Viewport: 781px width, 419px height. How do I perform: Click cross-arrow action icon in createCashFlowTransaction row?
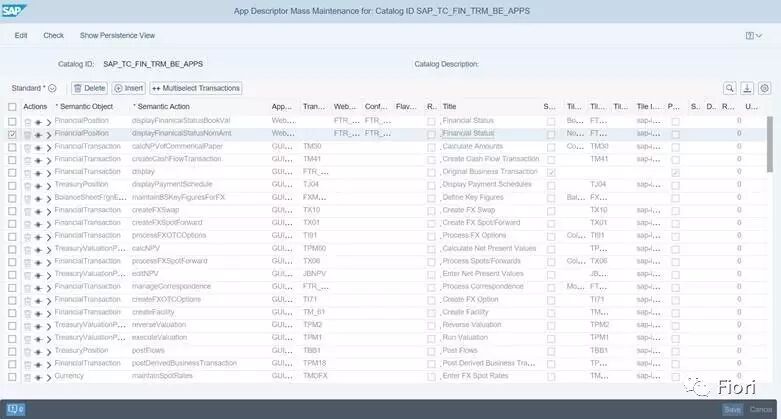coord(38,160)
